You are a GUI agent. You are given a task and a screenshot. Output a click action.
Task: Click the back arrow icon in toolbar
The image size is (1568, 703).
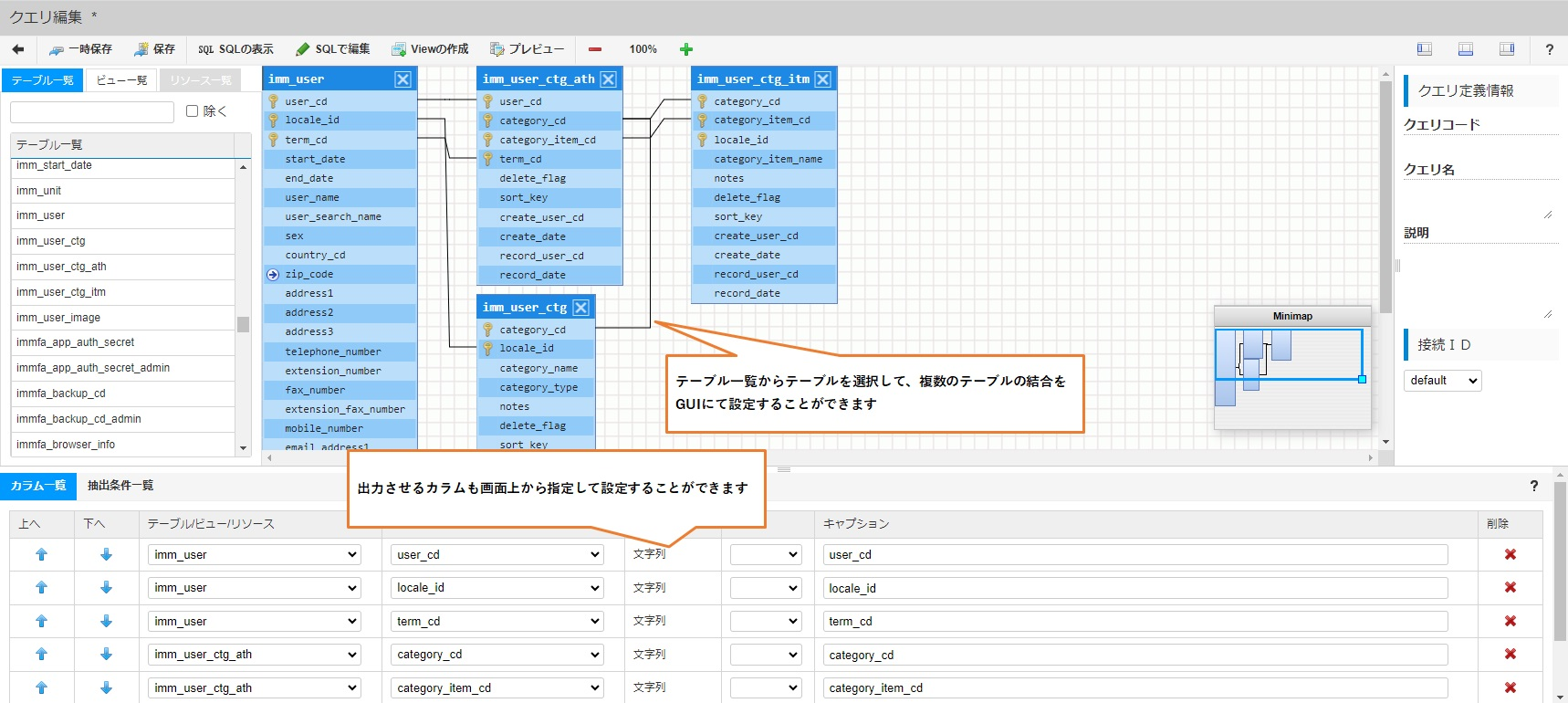(18, 49)
